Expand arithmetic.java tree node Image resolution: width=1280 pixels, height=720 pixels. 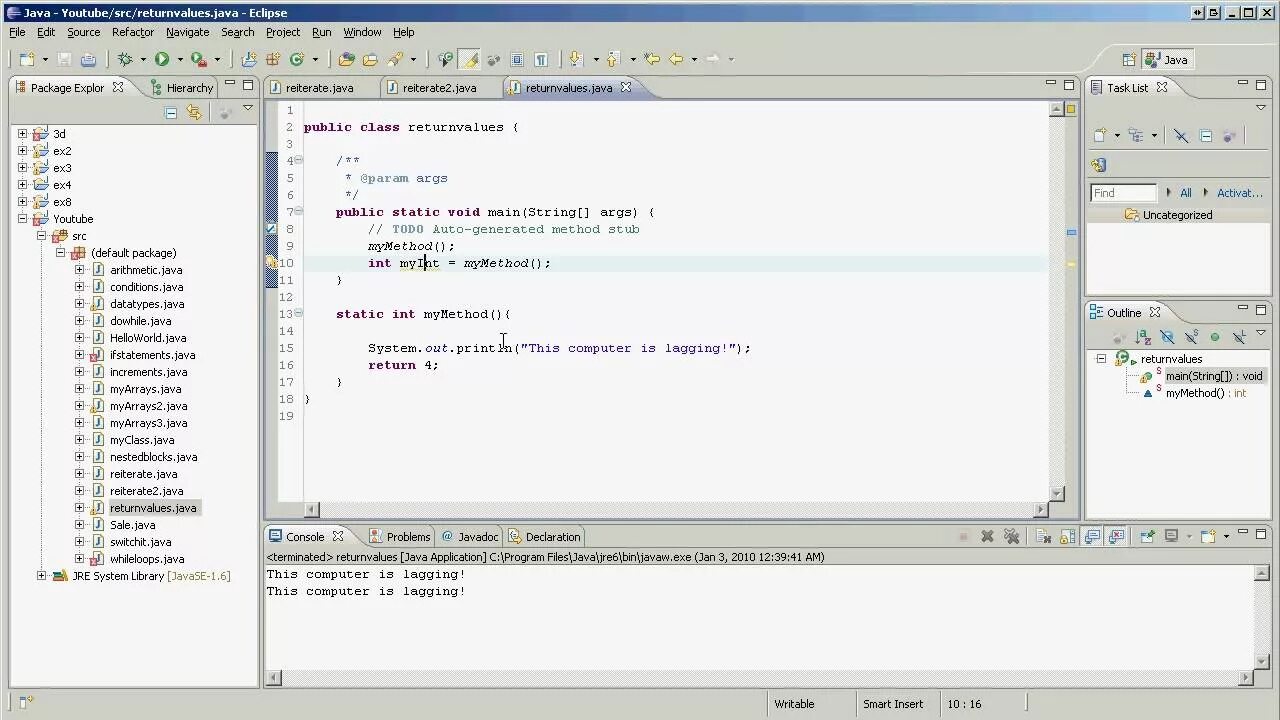(80, 270)
